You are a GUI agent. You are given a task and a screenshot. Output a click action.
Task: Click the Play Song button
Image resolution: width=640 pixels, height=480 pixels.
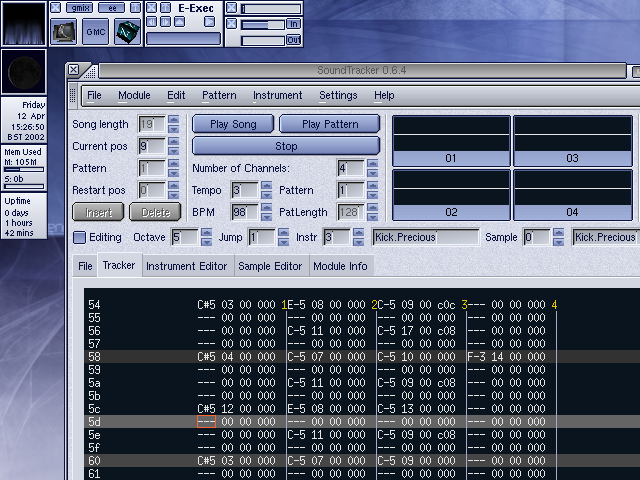233,124
